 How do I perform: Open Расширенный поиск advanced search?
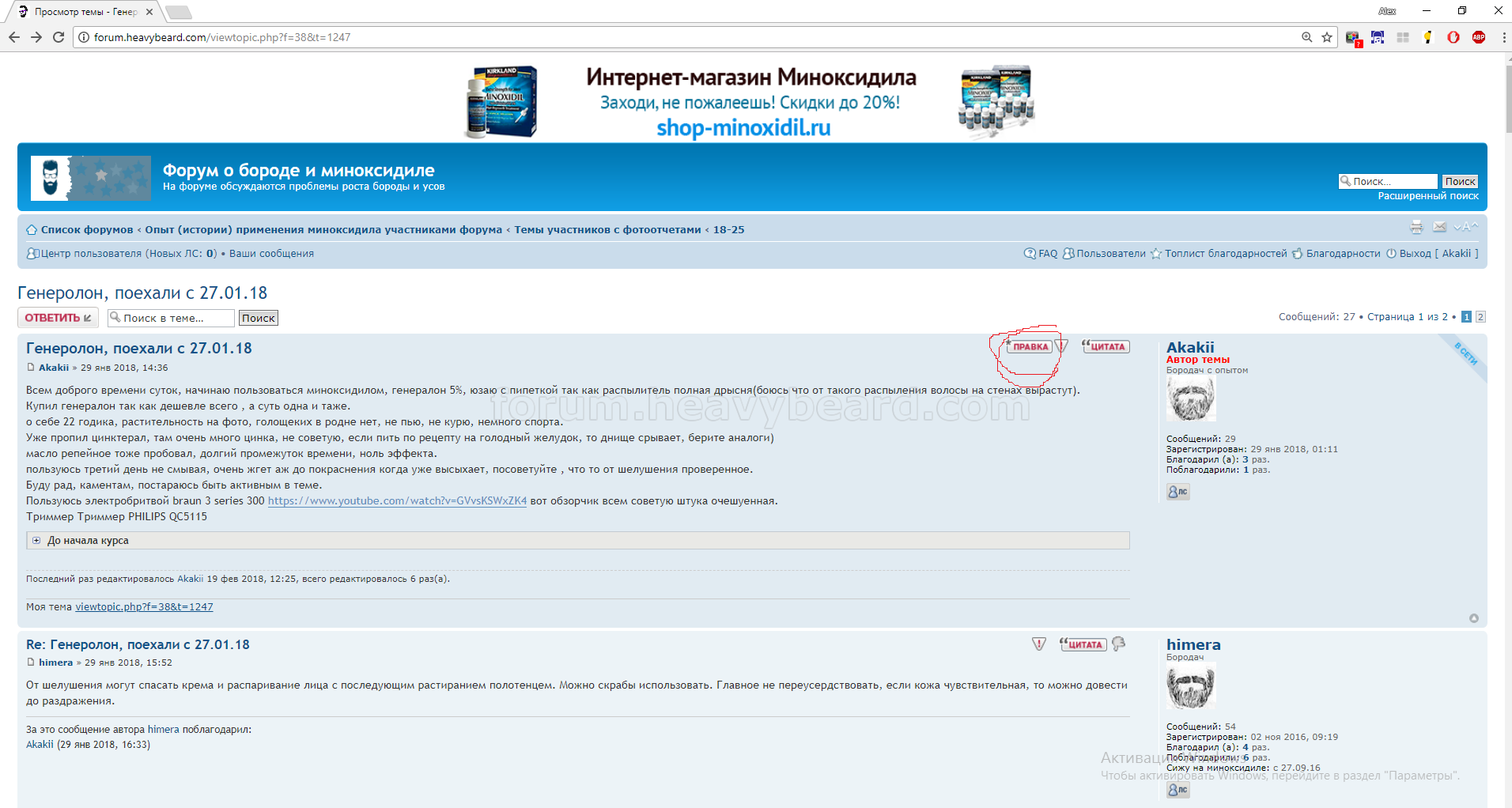coord(1428,196)
